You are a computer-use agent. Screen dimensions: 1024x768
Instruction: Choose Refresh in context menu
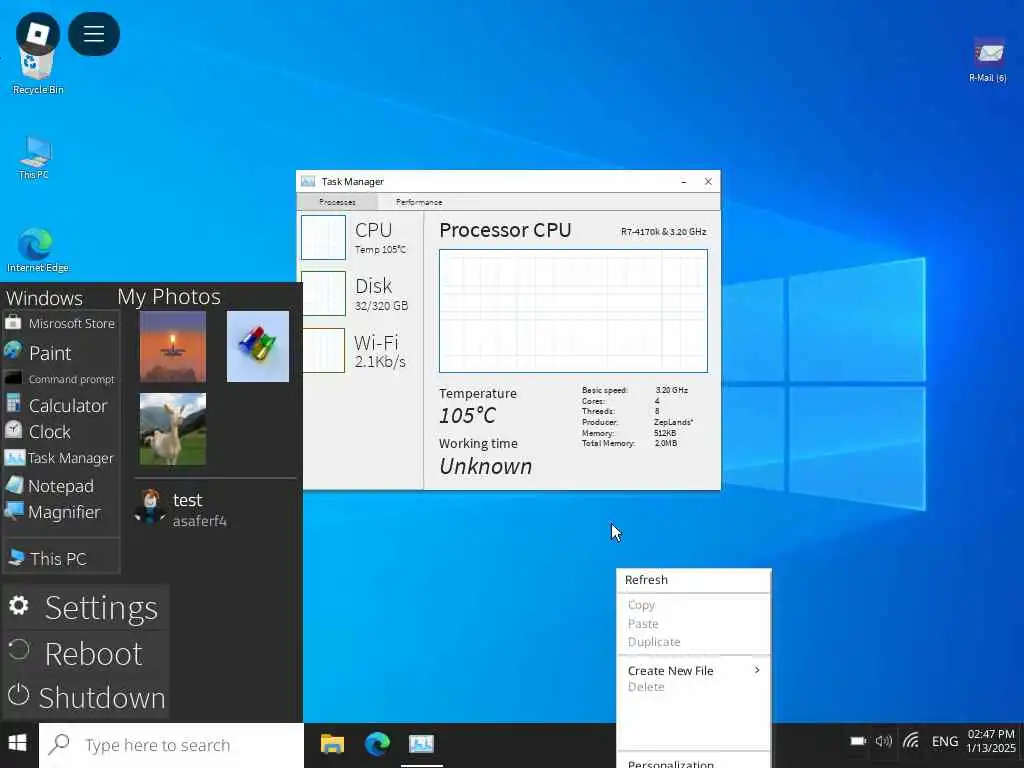pyautogui.click(x=694, y=580)
